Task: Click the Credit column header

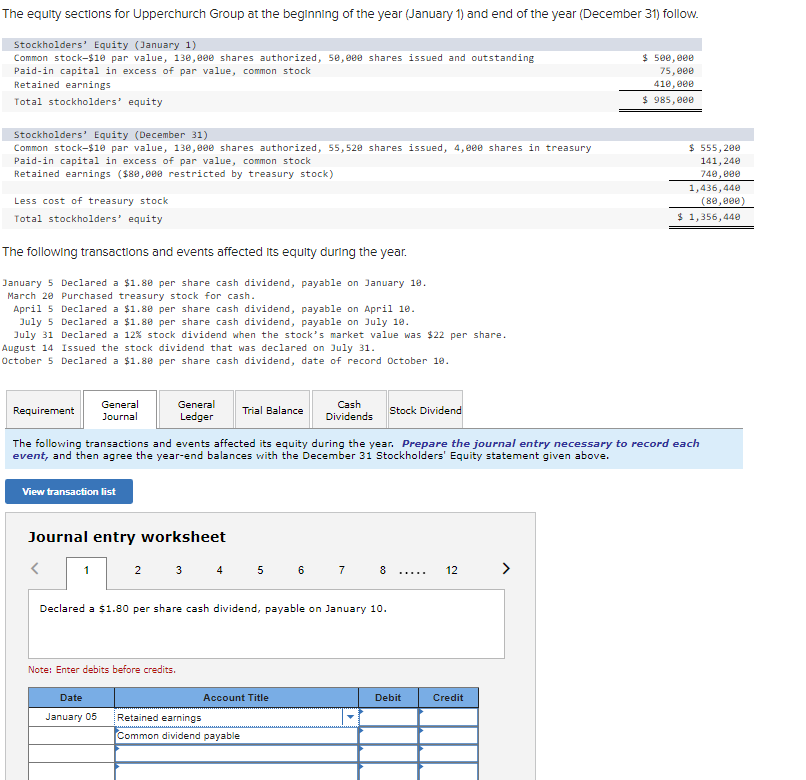Action: coord(448,698)
